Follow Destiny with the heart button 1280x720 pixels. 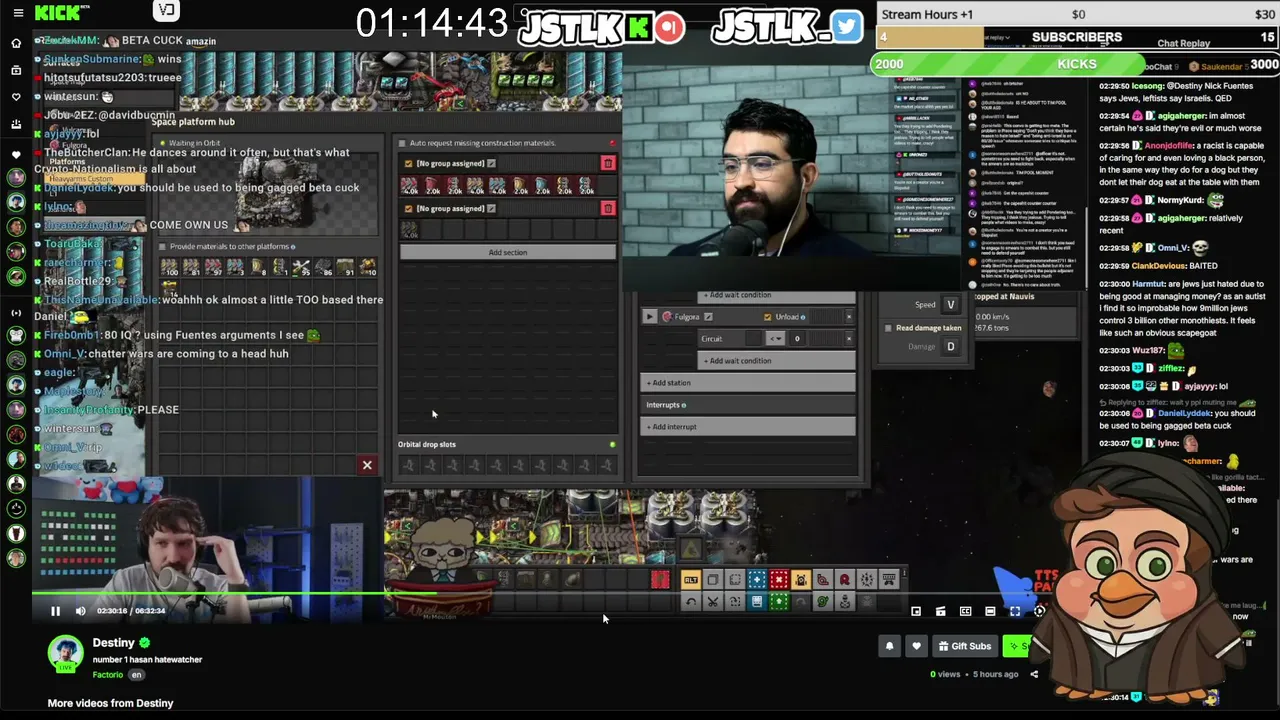(916, 646)
